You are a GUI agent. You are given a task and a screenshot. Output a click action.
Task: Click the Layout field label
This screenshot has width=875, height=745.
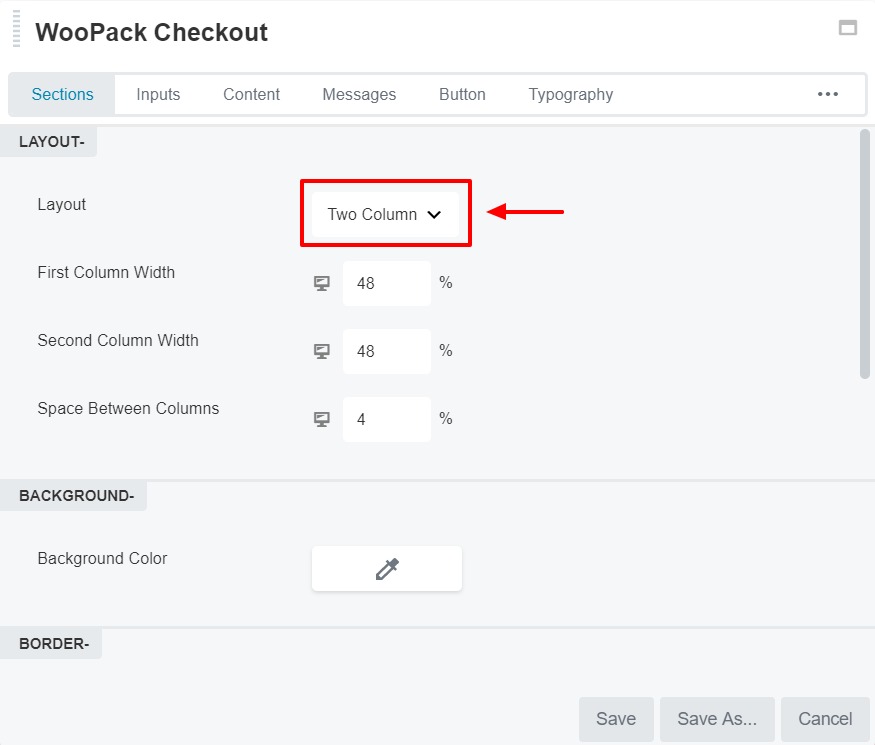pos(61,204)
